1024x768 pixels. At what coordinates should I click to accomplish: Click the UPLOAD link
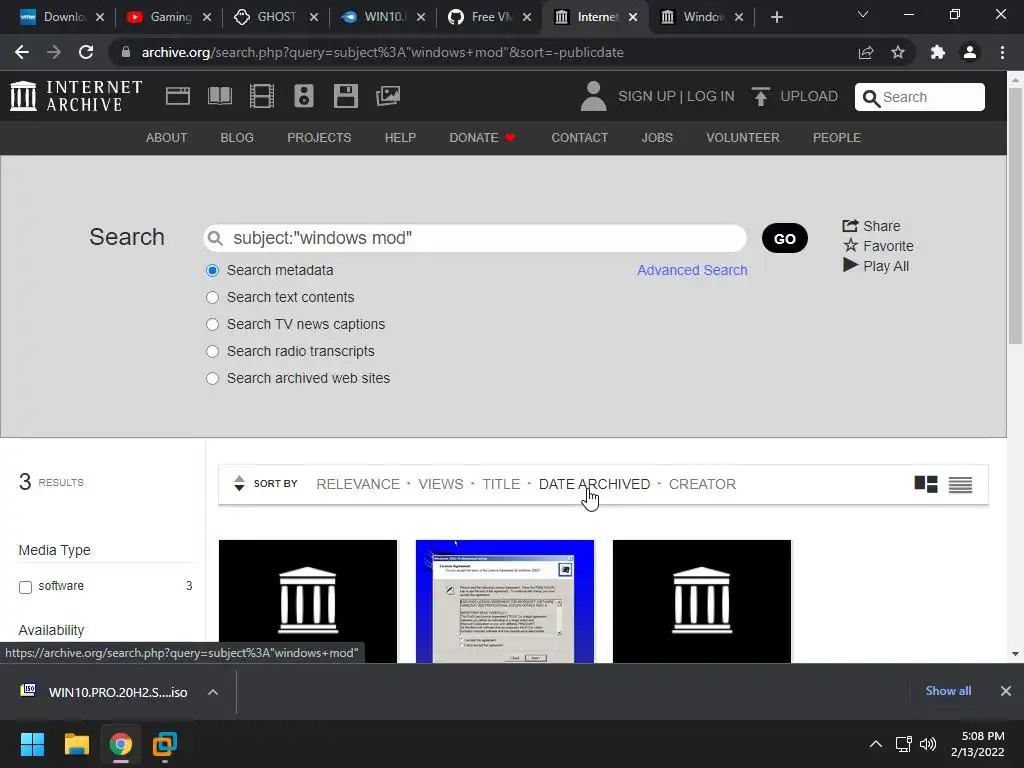coord(808,96)
